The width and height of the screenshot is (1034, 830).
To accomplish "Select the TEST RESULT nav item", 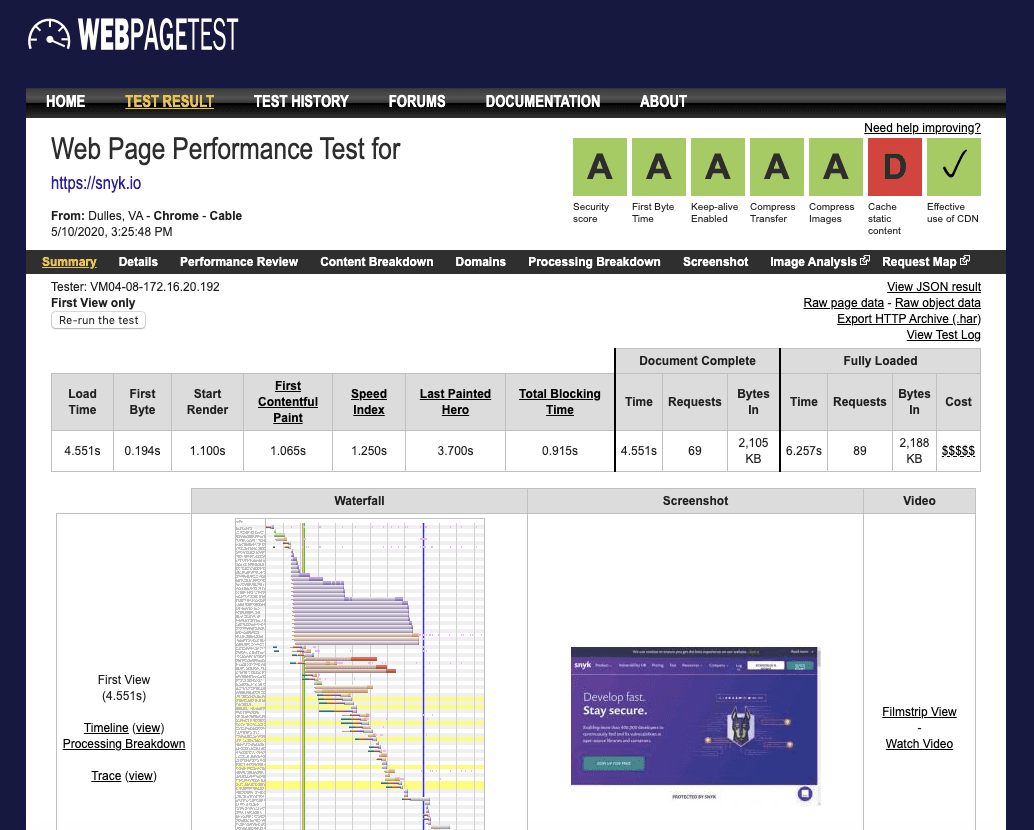I will tap(169, 102).
